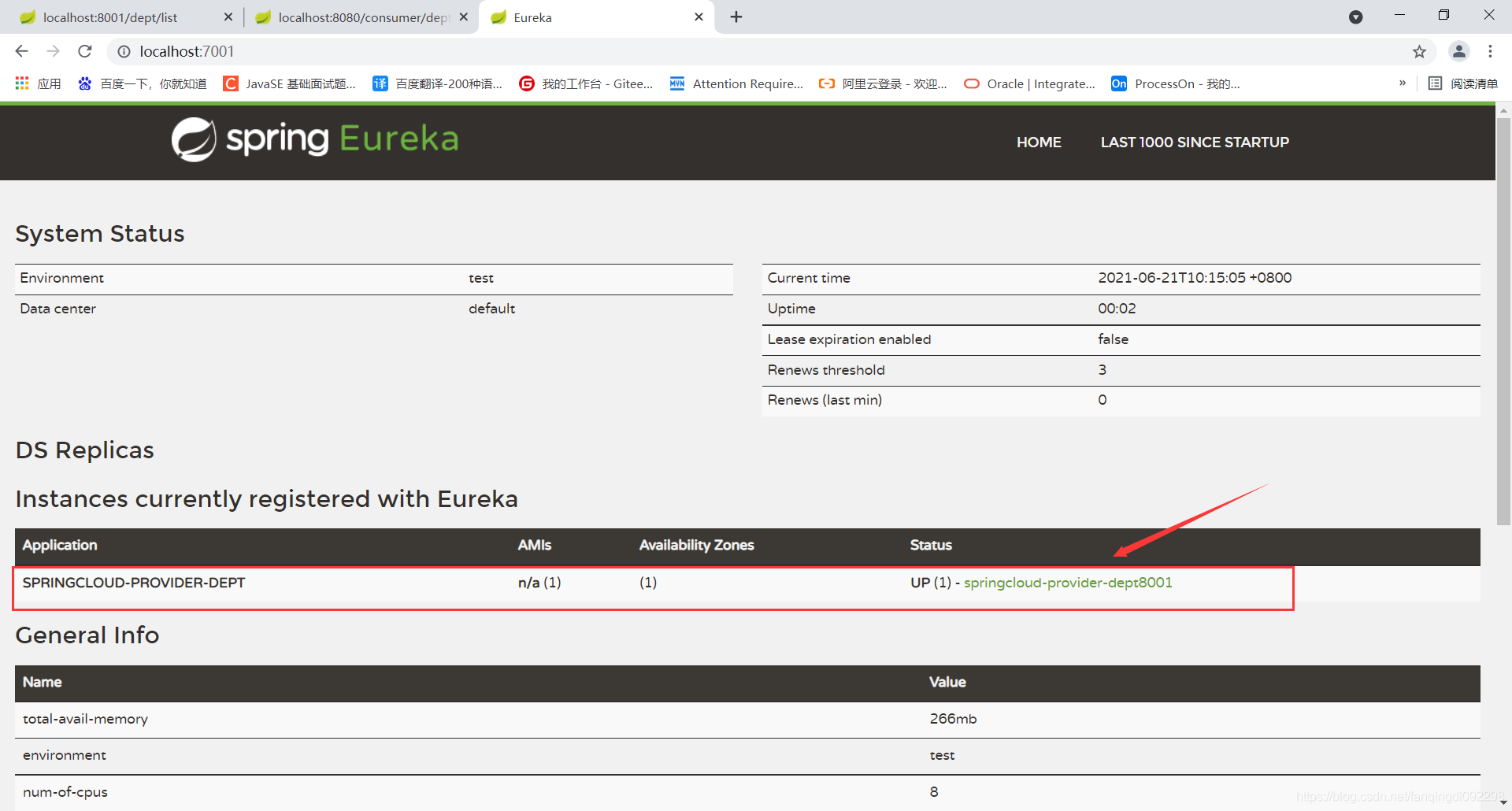Close the Eureka tab
Viewport: 1512px width, 811px height.
coord(699,17)
